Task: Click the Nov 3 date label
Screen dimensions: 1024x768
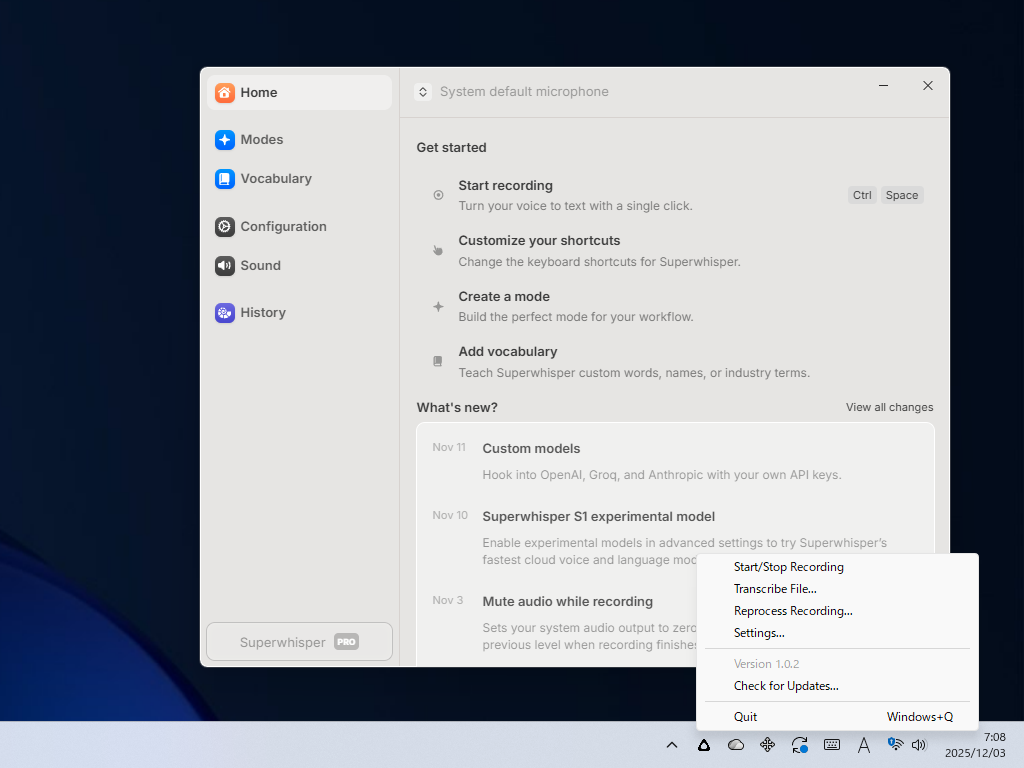Action: (x=447, y=600)
